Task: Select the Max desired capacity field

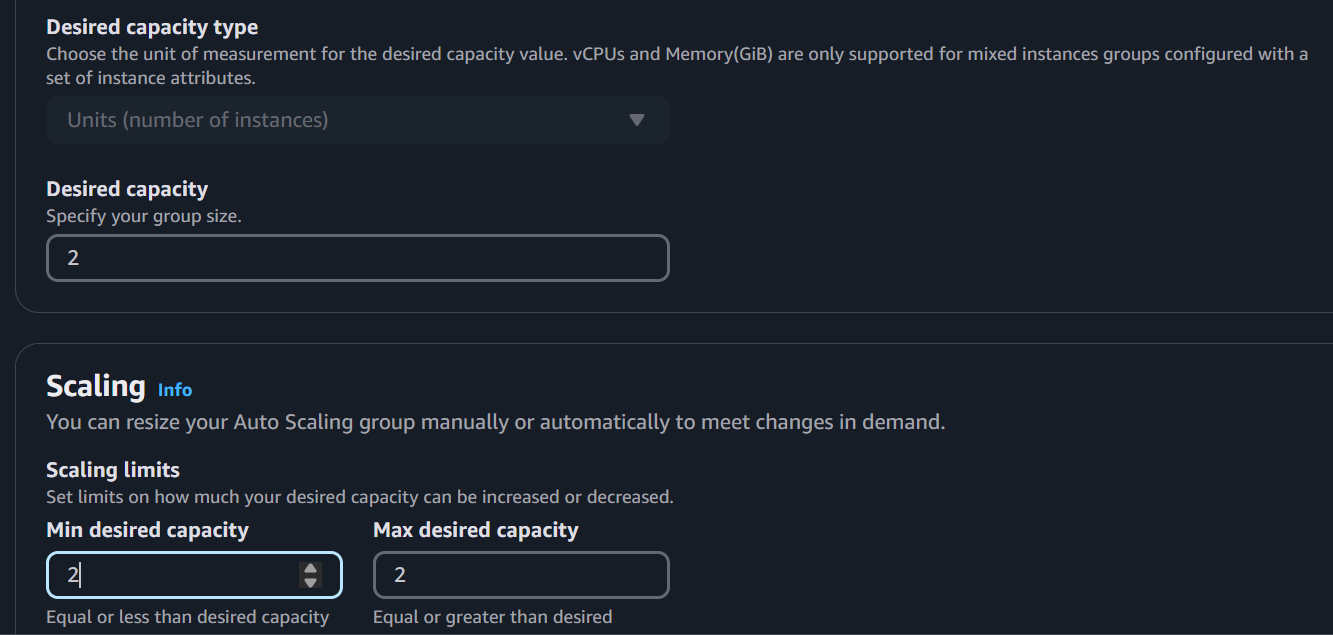Action: 521,576
